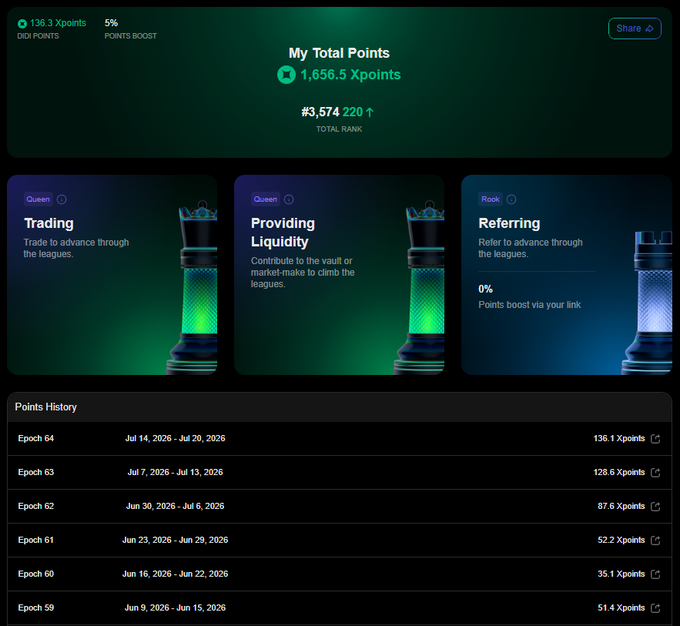The image size is (680, 626).
Task: Click the 5% points boost value
Action: point(111,23)
